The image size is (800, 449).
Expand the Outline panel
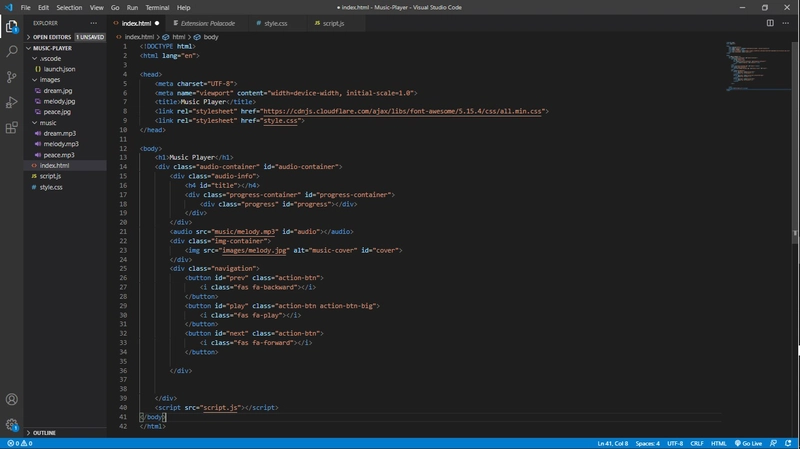(44, 433)
